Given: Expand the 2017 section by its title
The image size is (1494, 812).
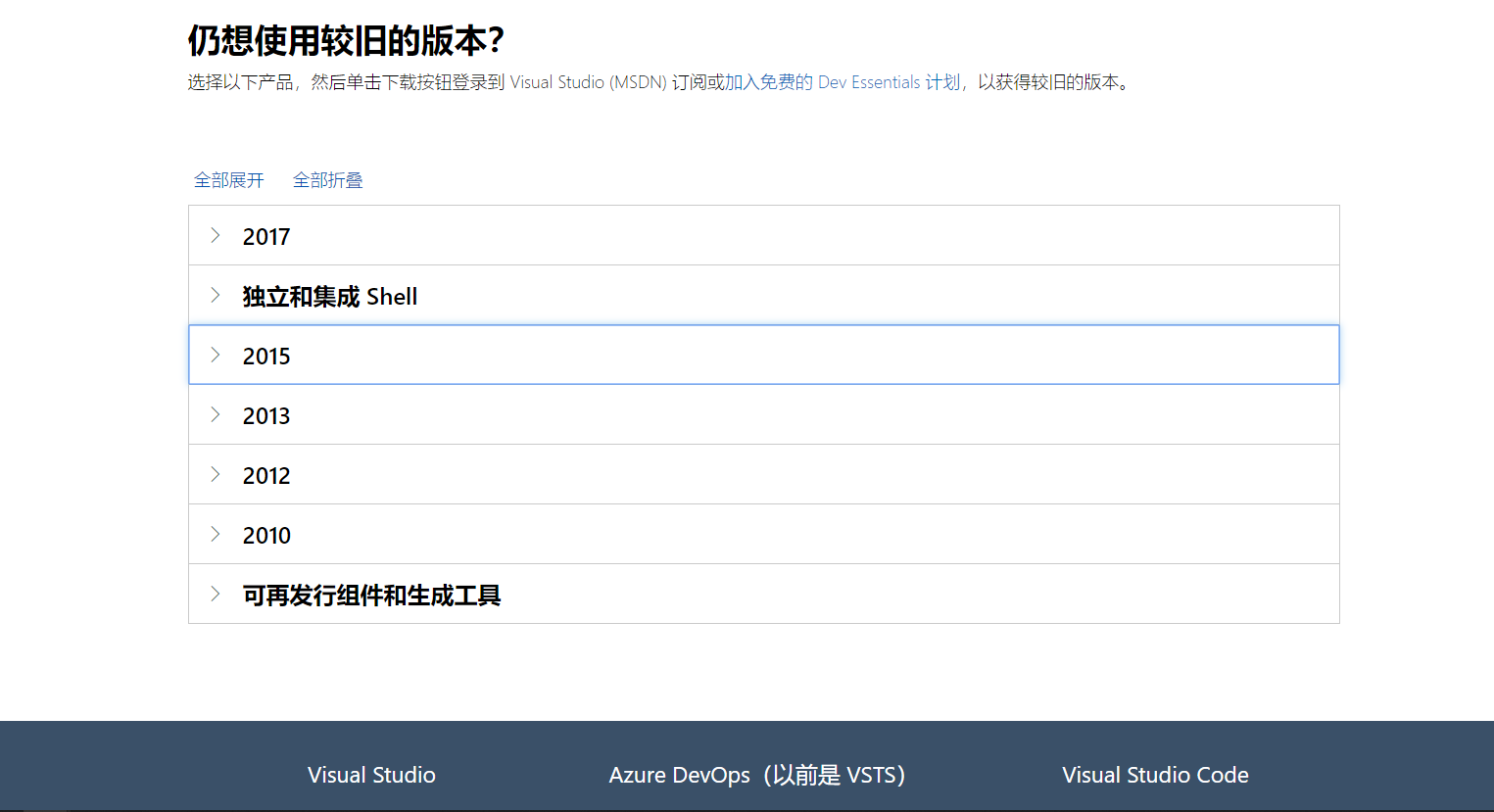Looking at the screenshot, I should 266,237.
